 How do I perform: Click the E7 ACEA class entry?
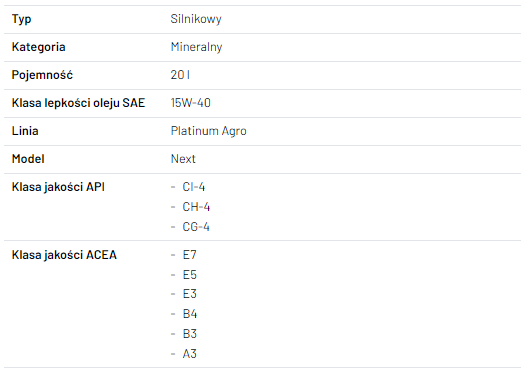190,255
